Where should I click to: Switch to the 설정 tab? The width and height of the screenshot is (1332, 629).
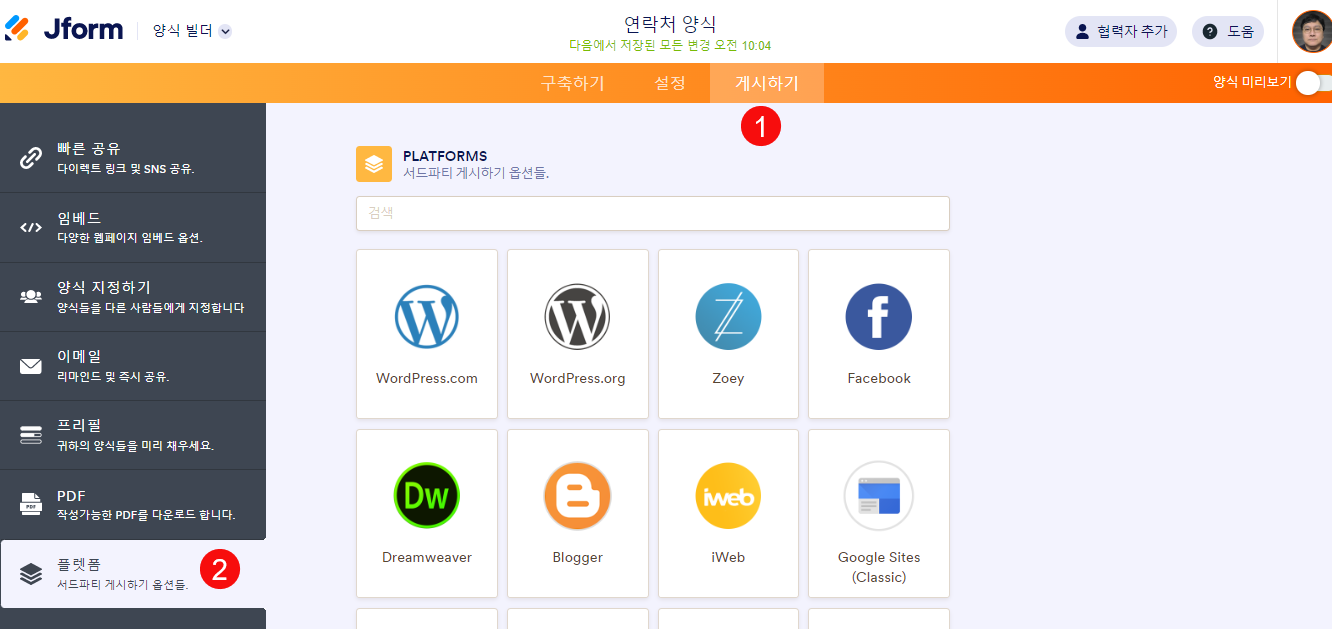670,83
